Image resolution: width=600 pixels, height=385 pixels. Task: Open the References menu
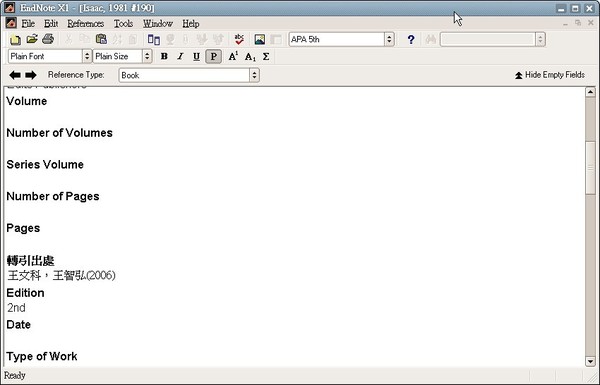(x=86, y=24)
